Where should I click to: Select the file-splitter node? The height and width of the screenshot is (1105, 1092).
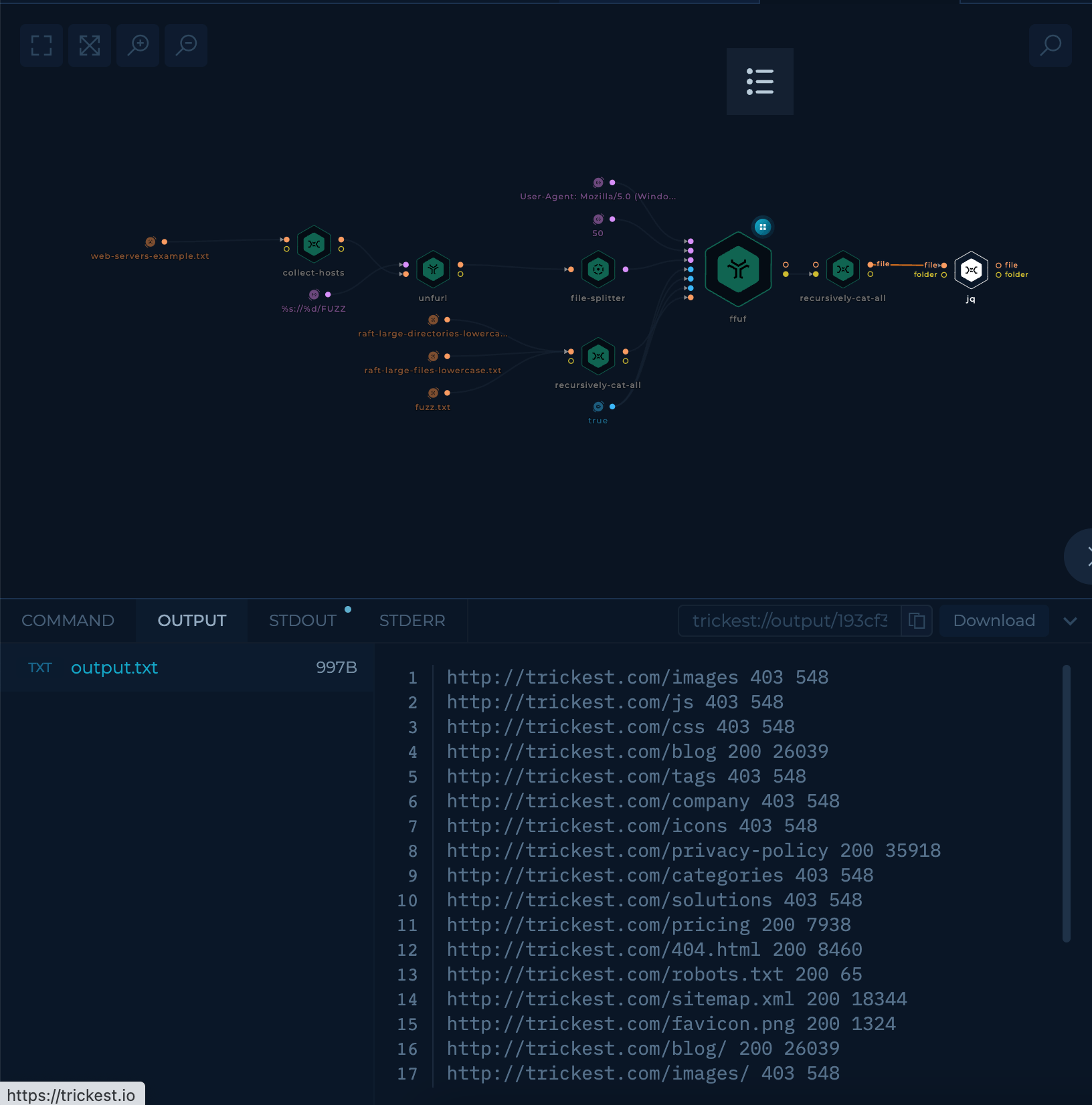pyautogui.click(x=598, y=270)
